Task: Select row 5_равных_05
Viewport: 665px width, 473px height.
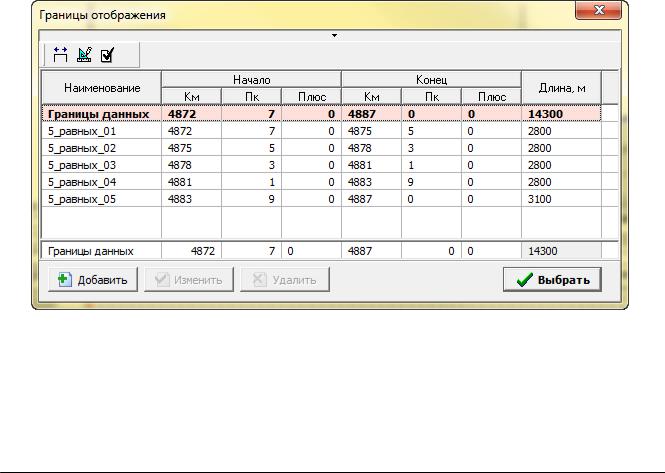Action: point(321,199)
